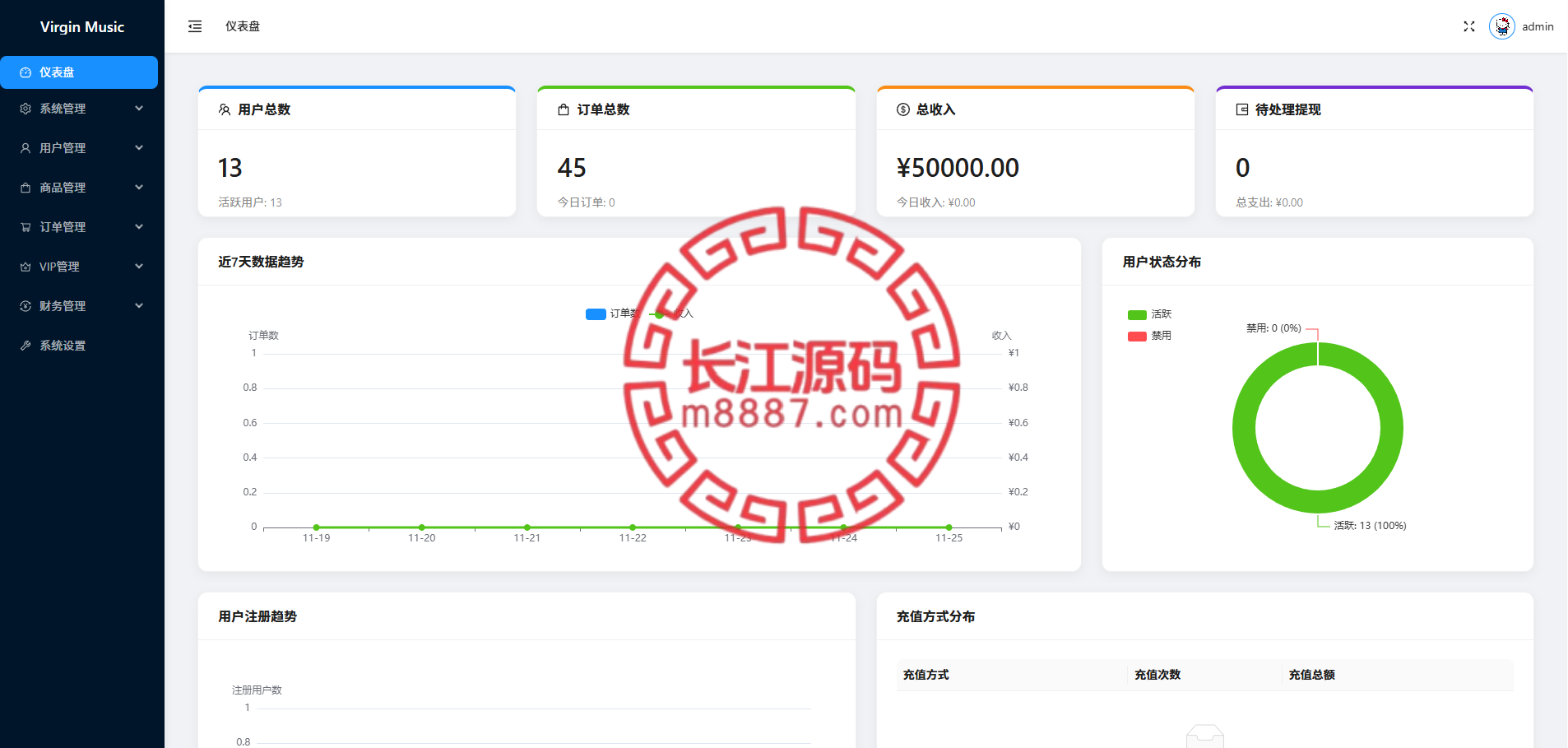The height and width of the screenshot is (748, 1568).
Task: Click the 用户状态分布 panel title
Action: point(1162,262)
